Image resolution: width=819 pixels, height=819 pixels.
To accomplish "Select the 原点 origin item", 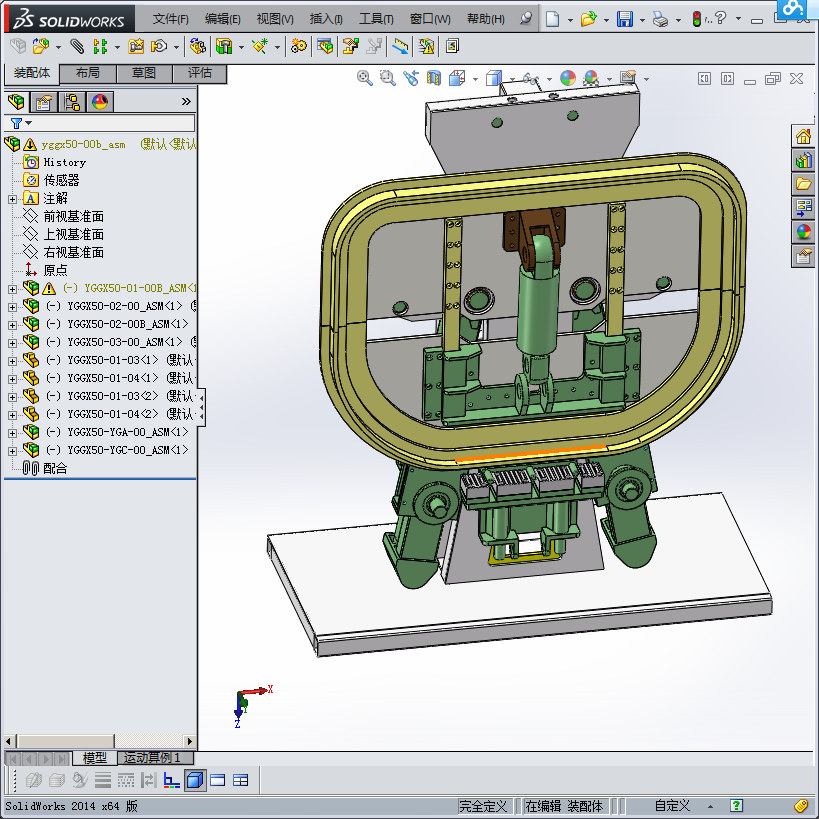I will pos(55,271).
